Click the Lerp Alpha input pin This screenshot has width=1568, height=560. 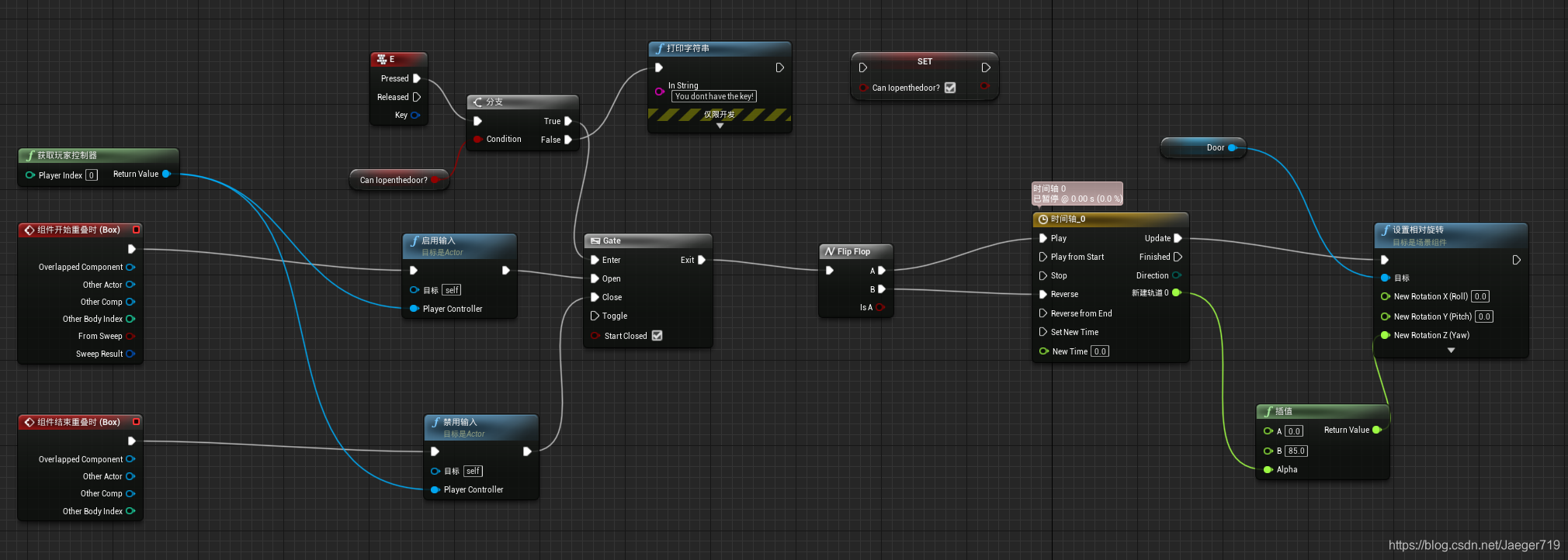(x=1268, y=469)
